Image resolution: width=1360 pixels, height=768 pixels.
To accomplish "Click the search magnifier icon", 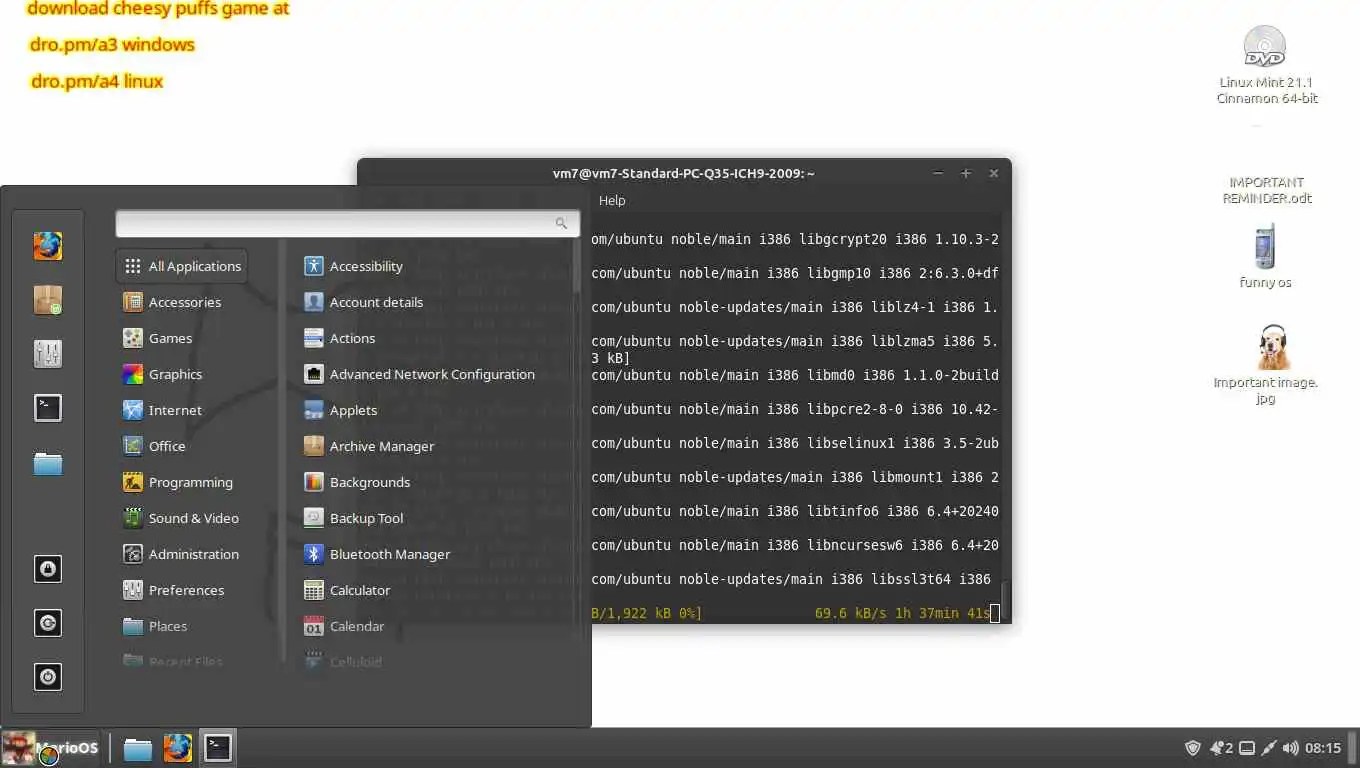I will point(561,223).
